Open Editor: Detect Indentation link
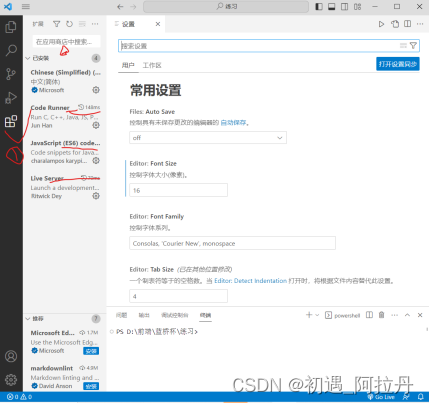Image resolution: width=429 pixels, height=404 pixels. [250, 281]
